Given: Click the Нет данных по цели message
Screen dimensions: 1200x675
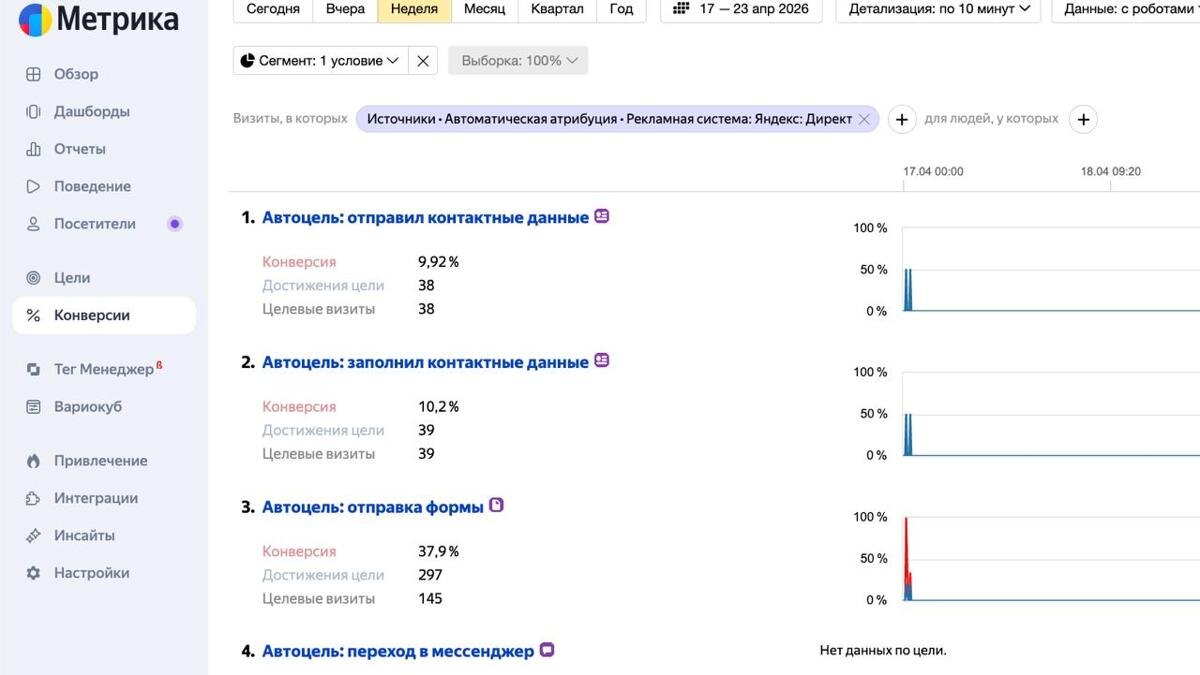Looking at the screenshot, I should [883, 651].
